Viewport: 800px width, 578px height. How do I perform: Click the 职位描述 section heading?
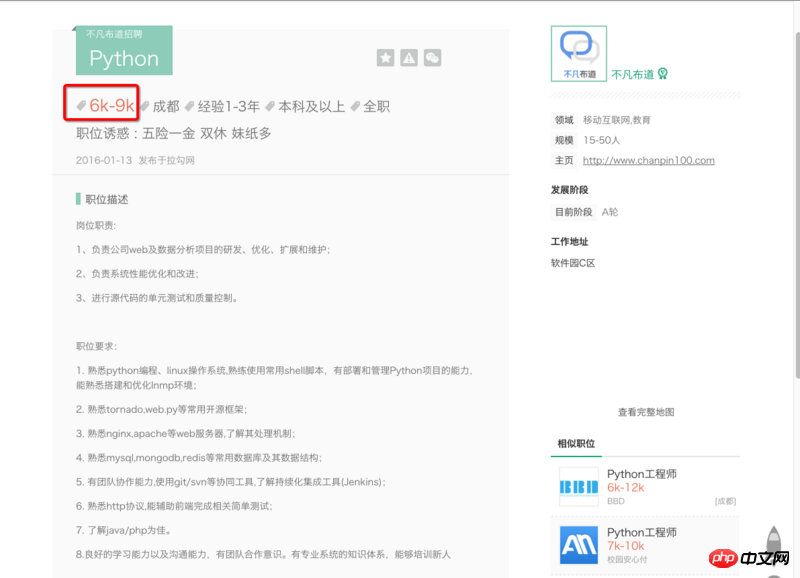click(x=106, y=199)
